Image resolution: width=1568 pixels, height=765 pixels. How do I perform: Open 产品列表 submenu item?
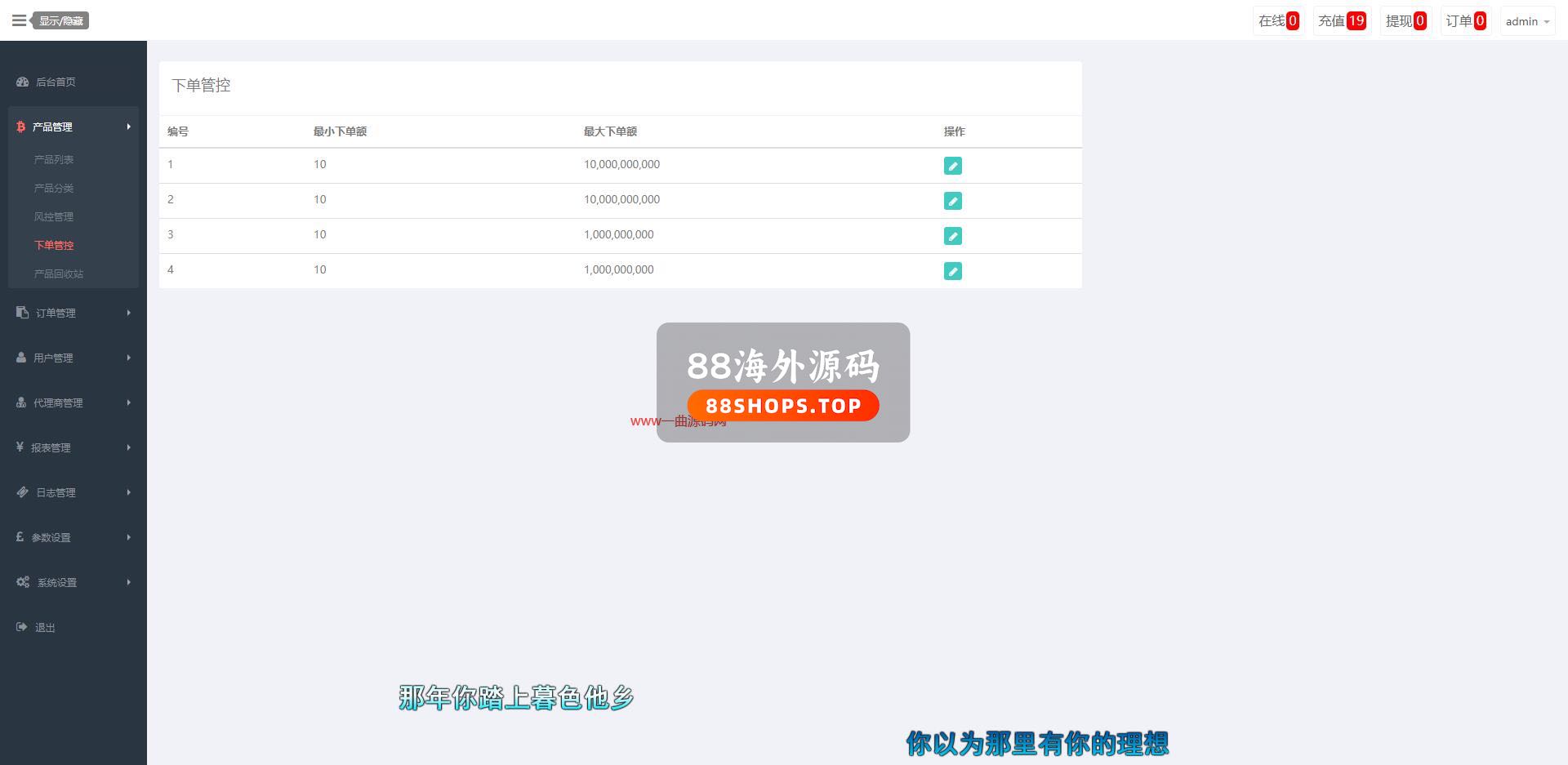point(54,159)
